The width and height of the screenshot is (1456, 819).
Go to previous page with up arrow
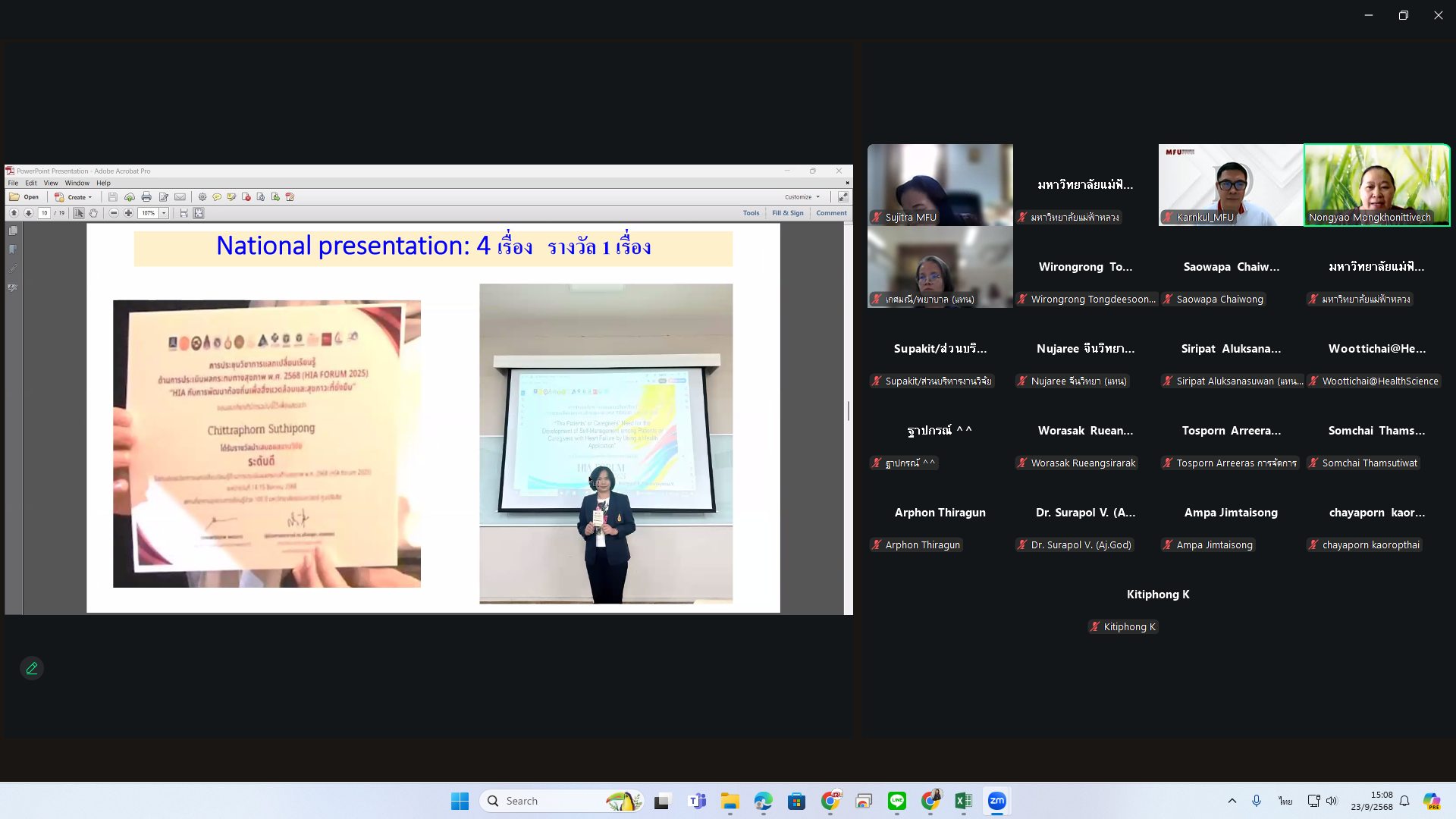click(14, 213)
